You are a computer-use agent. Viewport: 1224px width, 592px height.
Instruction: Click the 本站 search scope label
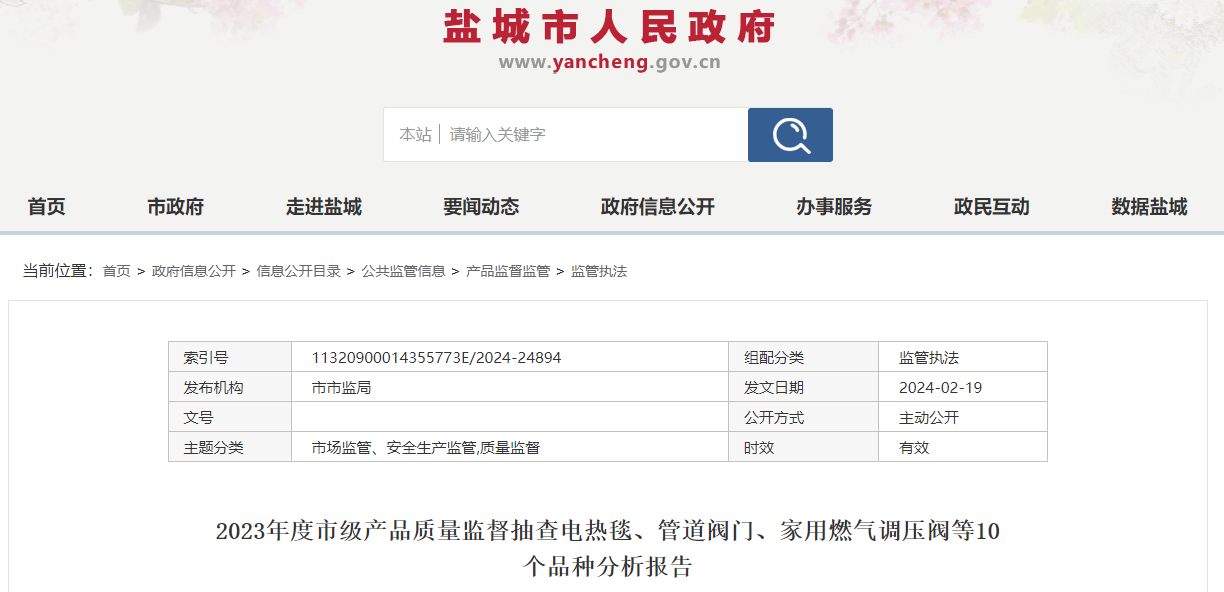415,135
